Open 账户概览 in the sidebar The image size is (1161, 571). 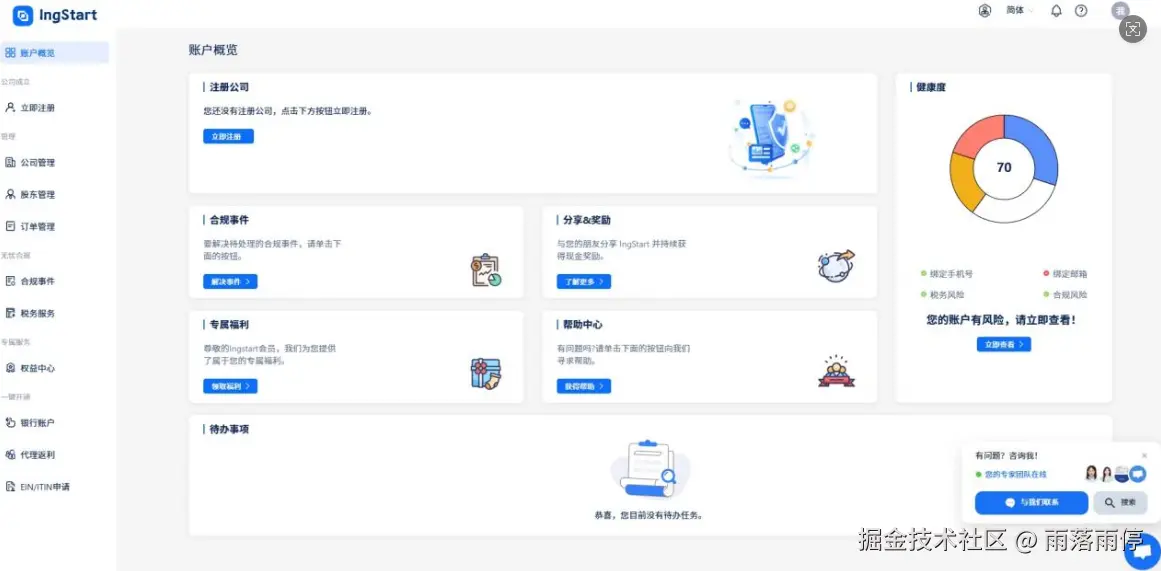tap(55, 53)
